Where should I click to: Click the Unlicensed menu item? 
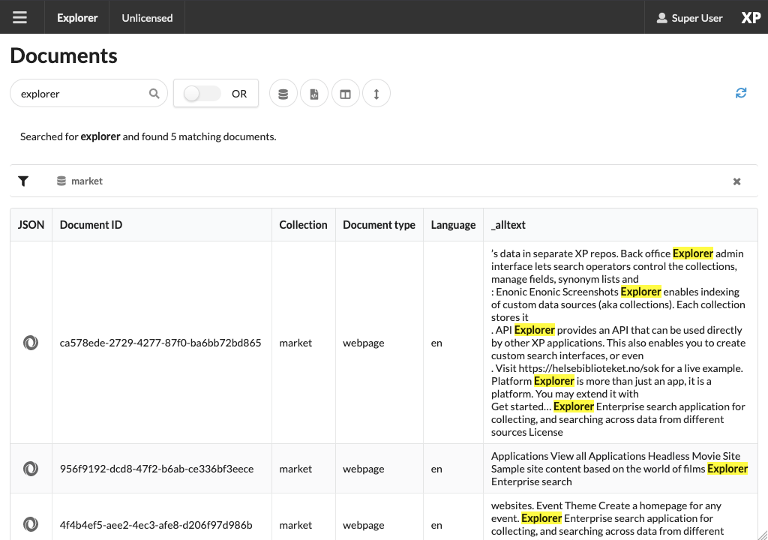tap(147, 18)
